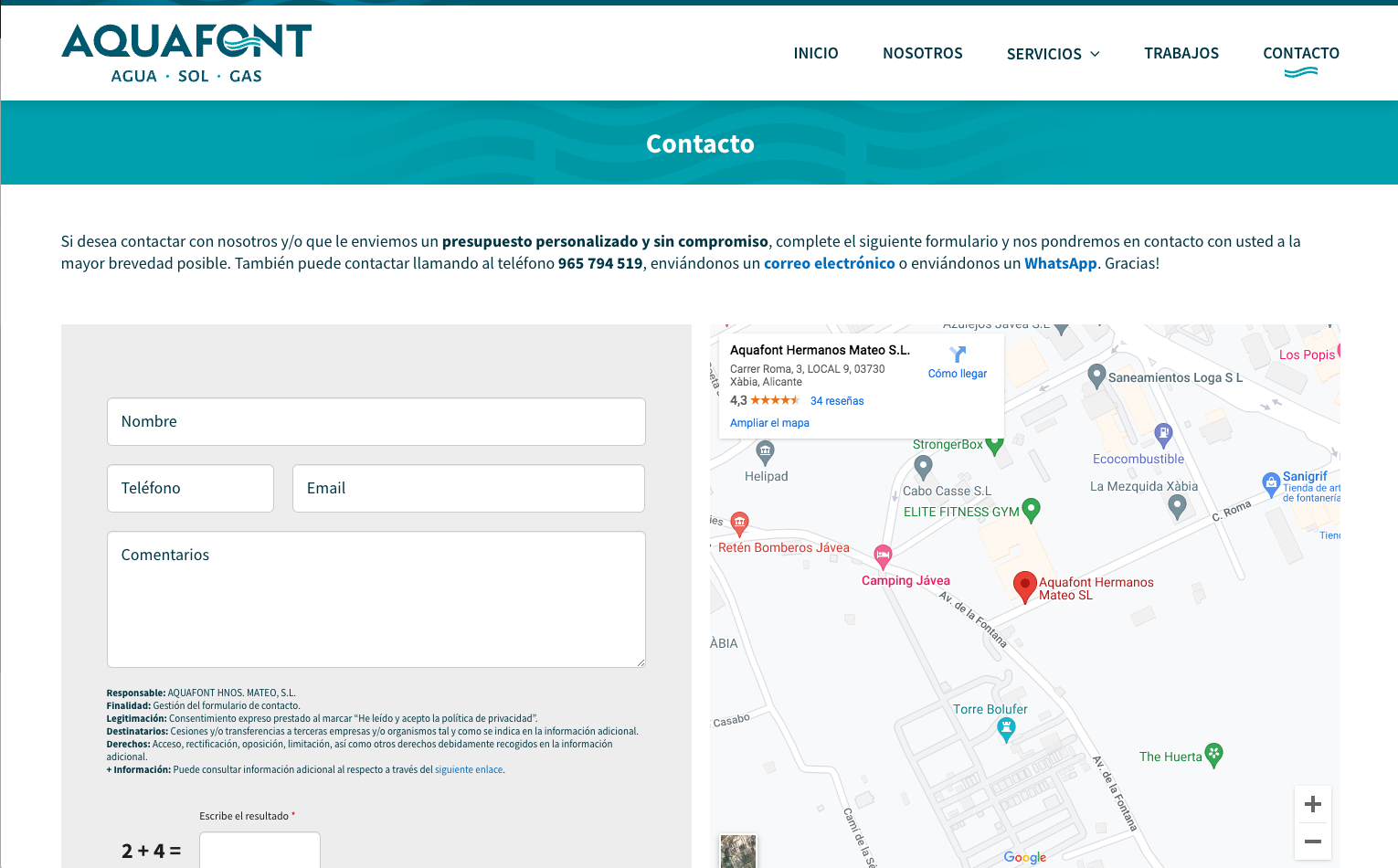Click the star rating in the map card
Image resolution: width=1398 pixels, height=868 pixels.
click(775, 400)
